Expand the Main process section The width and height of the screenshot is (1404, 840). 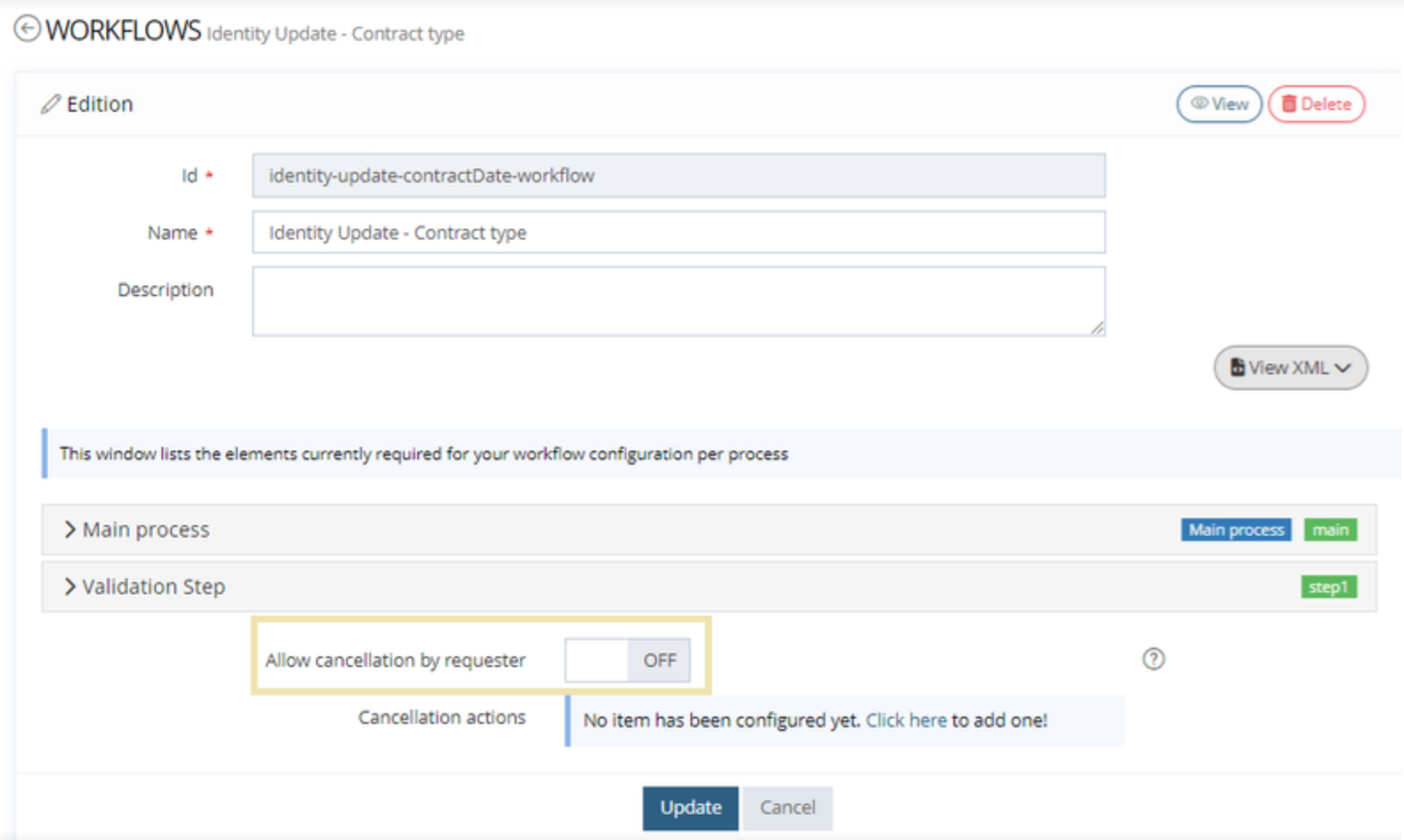pyautogui.click(x=69, y=530)
